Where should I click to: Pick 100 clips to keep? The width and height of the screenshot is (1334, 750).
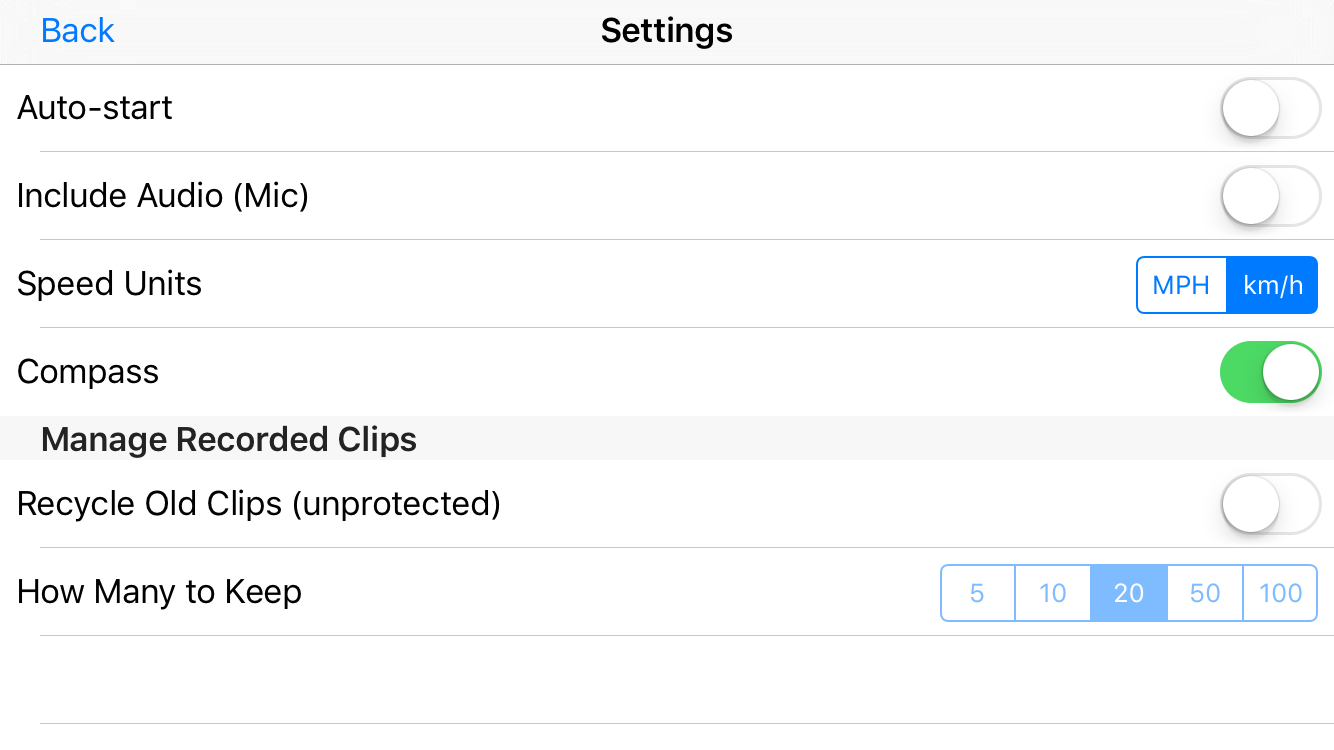click(1280, 593)
